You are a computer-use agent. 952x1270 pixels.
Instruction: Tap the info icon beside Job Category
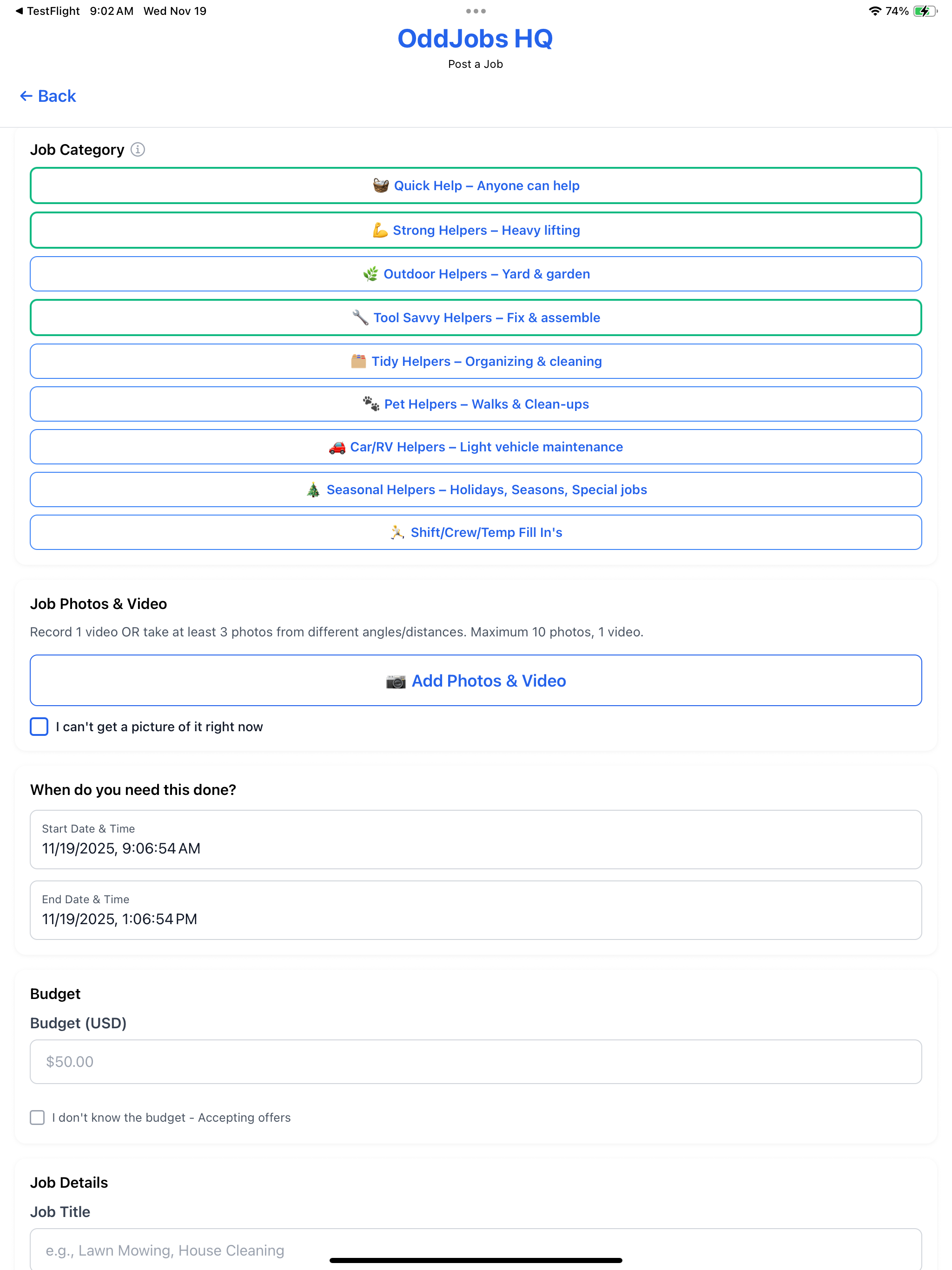pyautogui.click(x=138, y=149)
